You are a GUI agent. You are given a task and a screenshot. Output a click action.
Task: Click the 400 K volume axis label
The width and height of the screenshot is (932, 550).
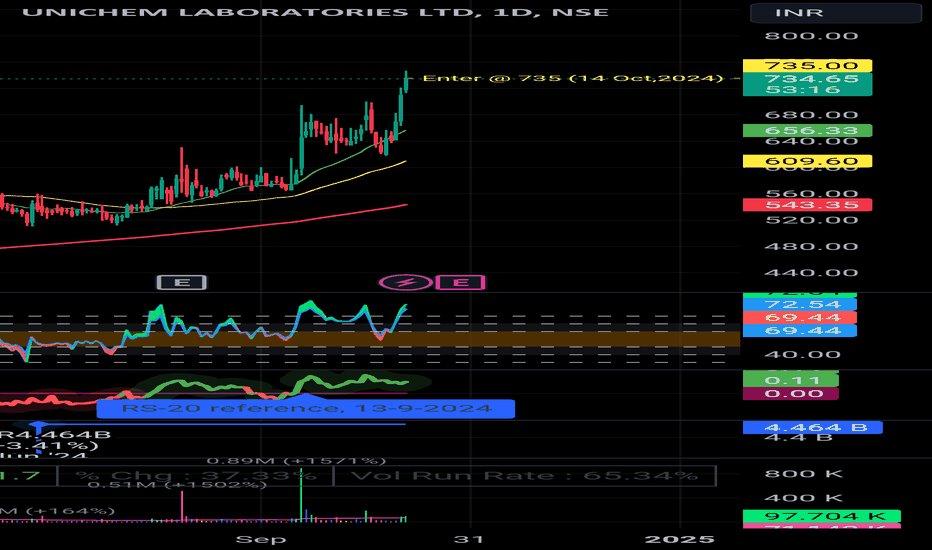coord(804,498)
